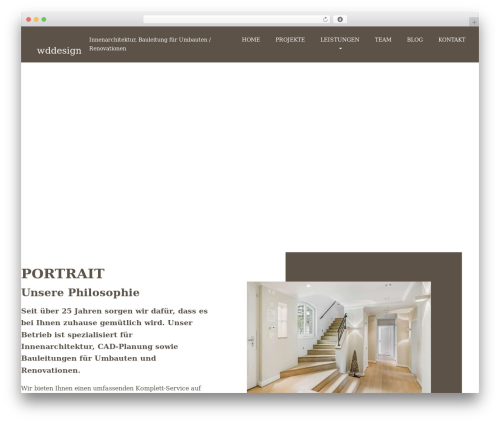The height and width of the screenshot is (423, 500).
Task: Open the PROJEKTE menu item
Action: (290, 40)
